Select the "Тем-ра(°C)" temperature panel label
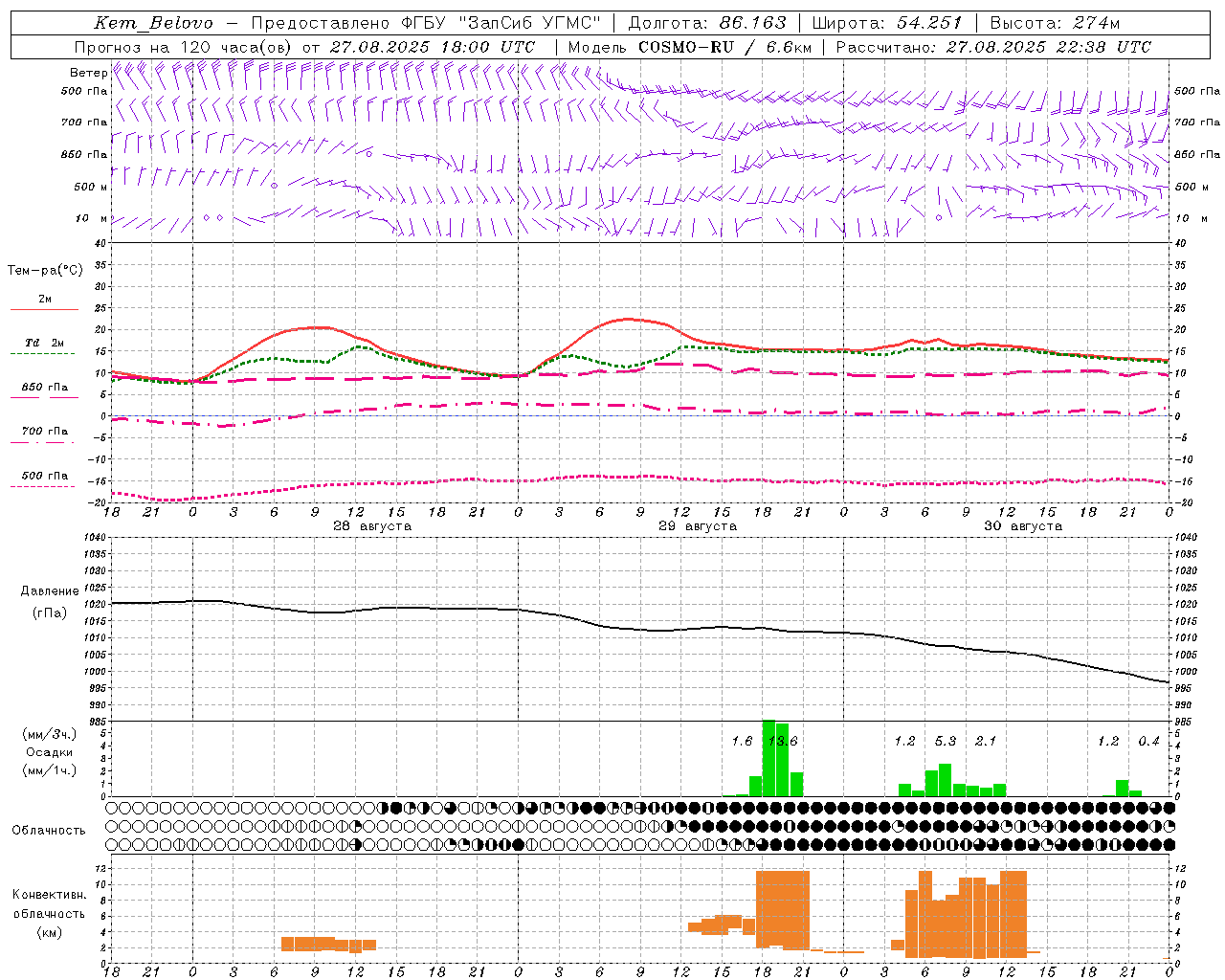The height and width of the screenshot is (980, 1225). (x=45, y=270)
